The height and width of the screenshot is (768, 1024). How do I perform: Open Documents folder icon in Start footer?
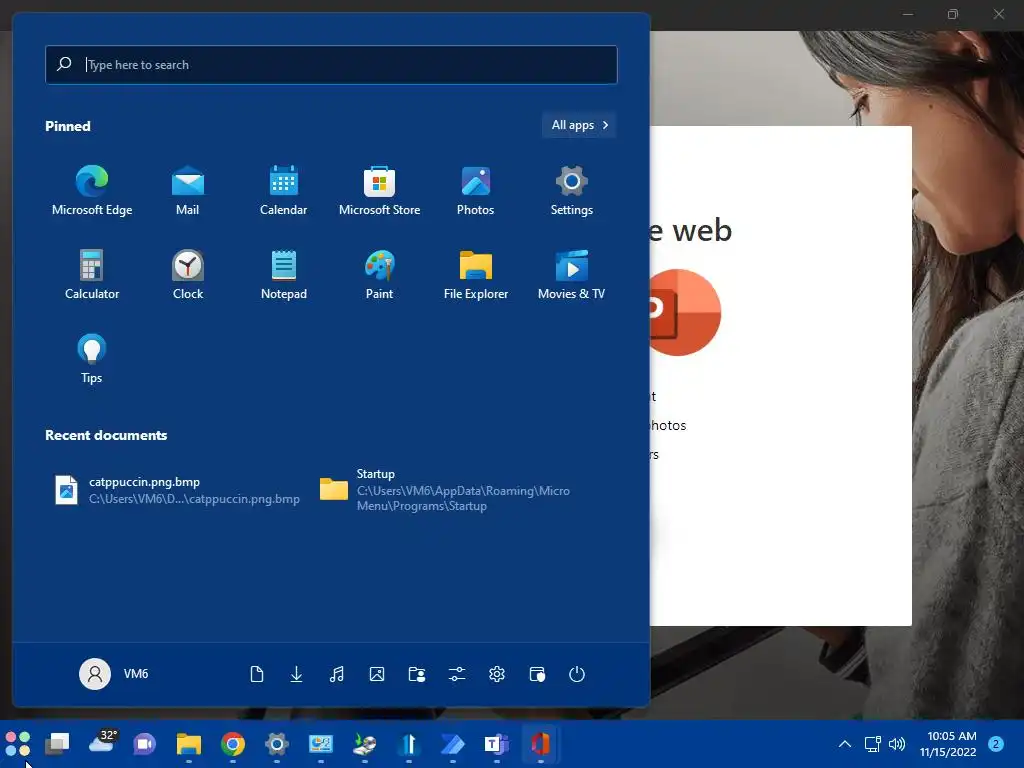257,674
